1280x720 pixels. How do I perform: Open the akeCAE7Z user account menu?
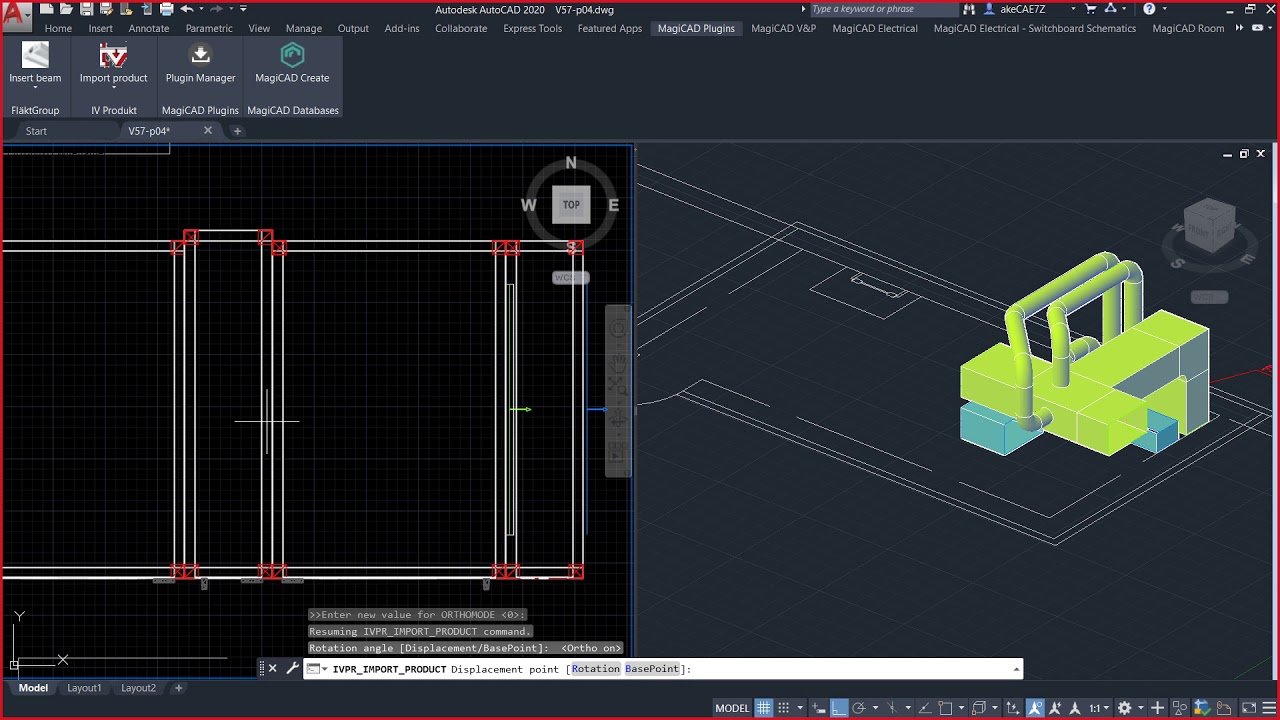pyautogui.click(x=1030, y=9)
